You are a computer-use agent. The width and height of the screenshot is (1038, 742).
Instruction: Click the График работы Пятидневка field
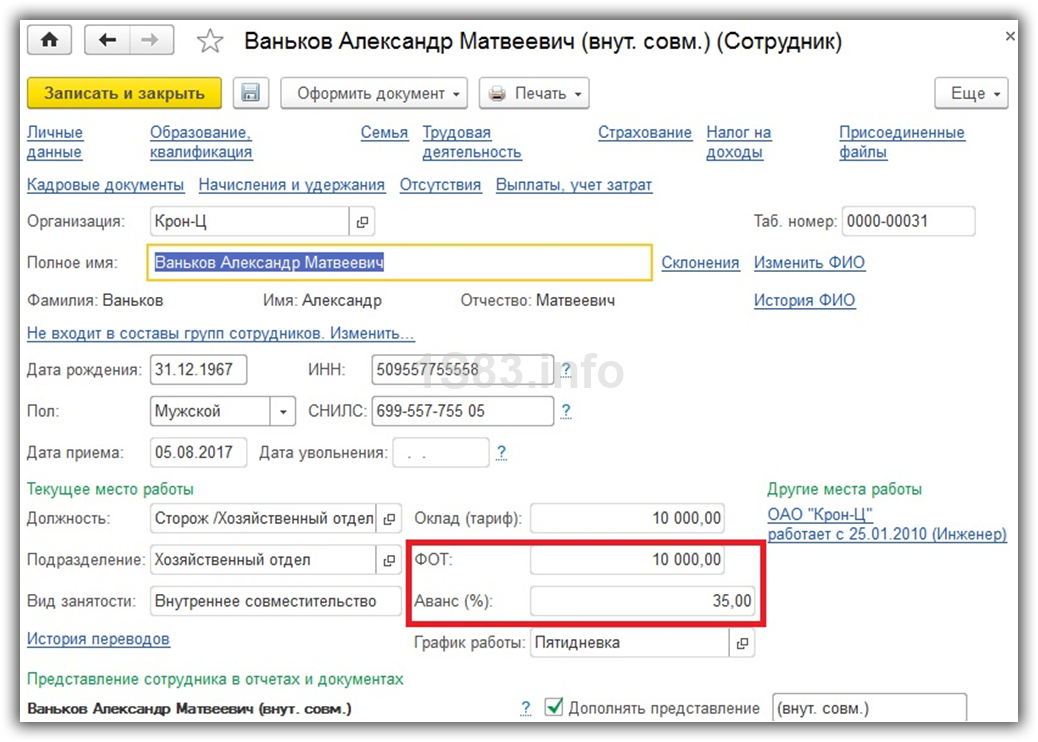pyautogui.click(x=630, y=643)
